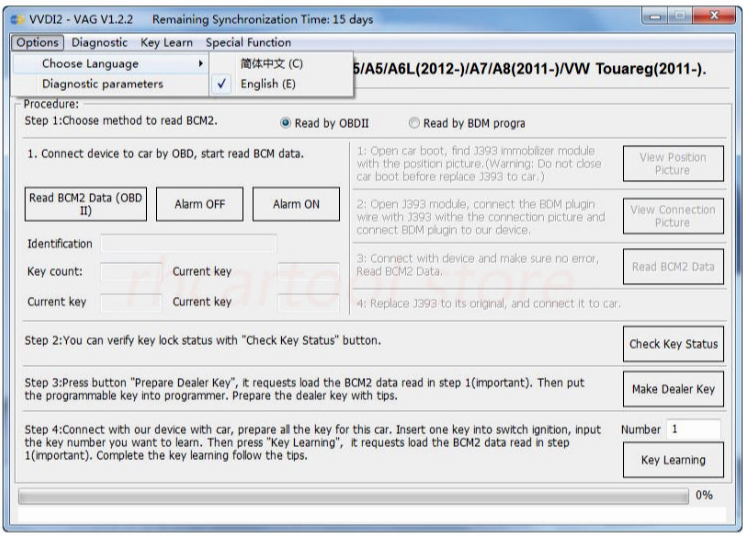Screen dimensions: 743x536
Task: Click the 'Identification' label
Action: [60, 244]
